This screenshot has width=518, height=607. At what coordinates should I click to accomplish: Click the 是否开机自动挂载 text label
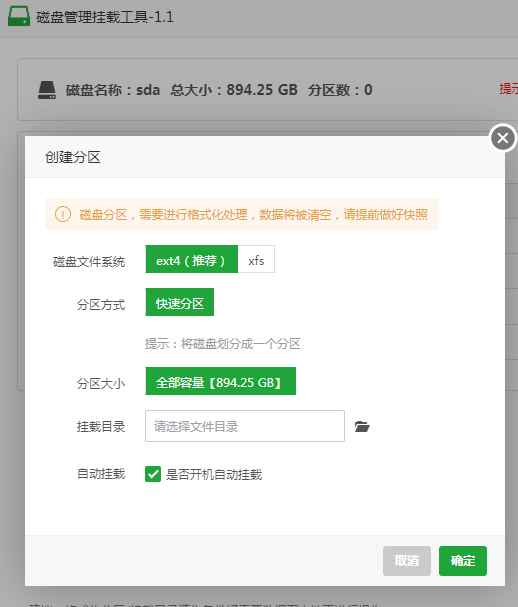pos(214,474)
